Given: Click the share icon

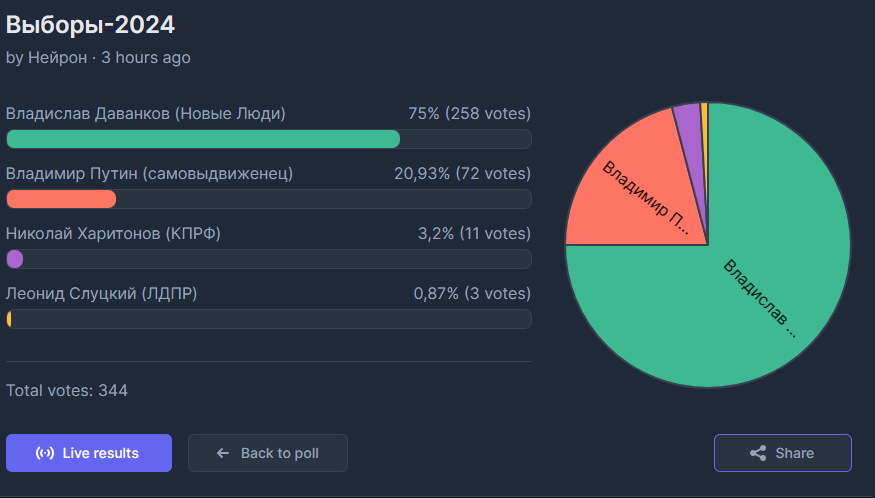Looking at the screenshot, I should 758,453.
